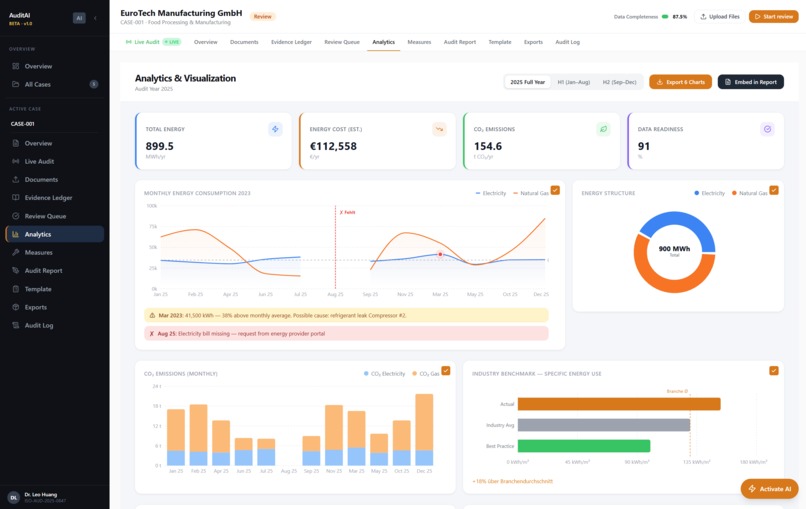Click Embed in Report button

coord(750,82)
